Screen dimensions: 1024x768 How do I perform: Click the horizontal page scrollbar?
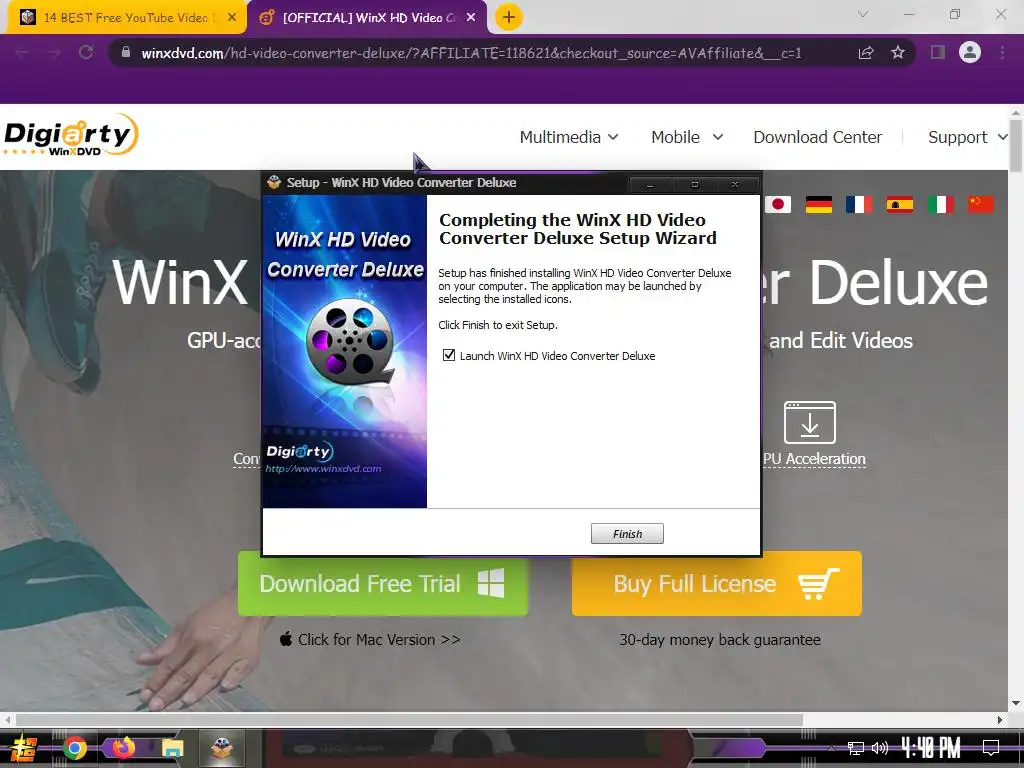(409, 720)
